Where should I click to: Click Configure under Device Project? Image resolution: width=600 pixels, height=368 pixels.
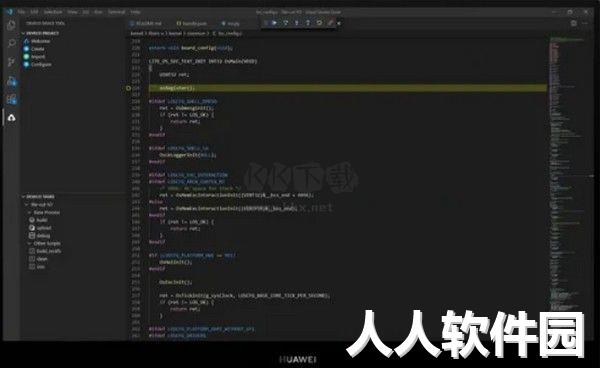[41, 64]
